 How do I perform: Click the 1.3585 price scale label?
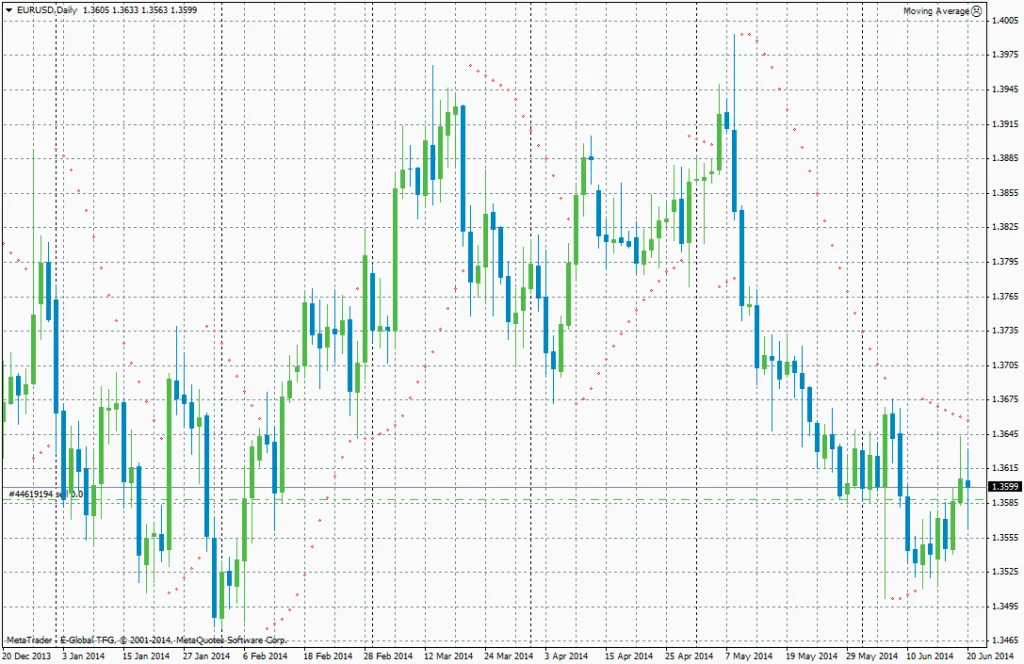(1005, 503)
